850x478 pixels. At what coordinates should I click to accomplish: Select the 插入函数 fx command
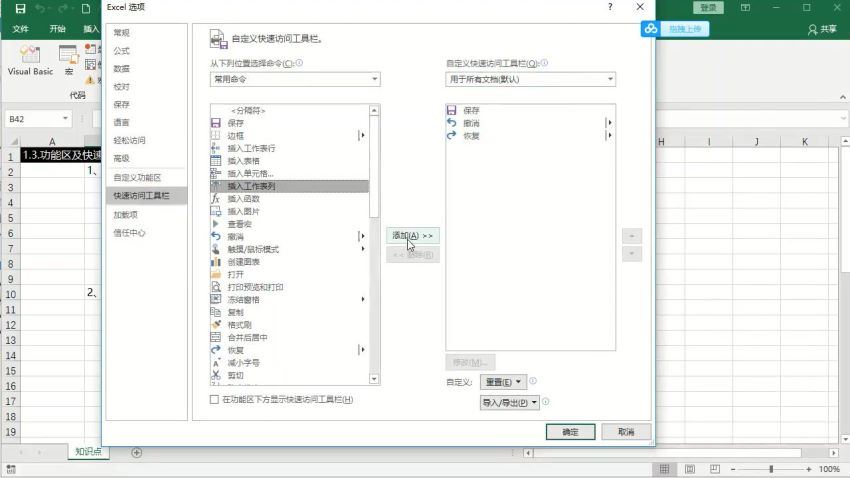tap(289, 199)
